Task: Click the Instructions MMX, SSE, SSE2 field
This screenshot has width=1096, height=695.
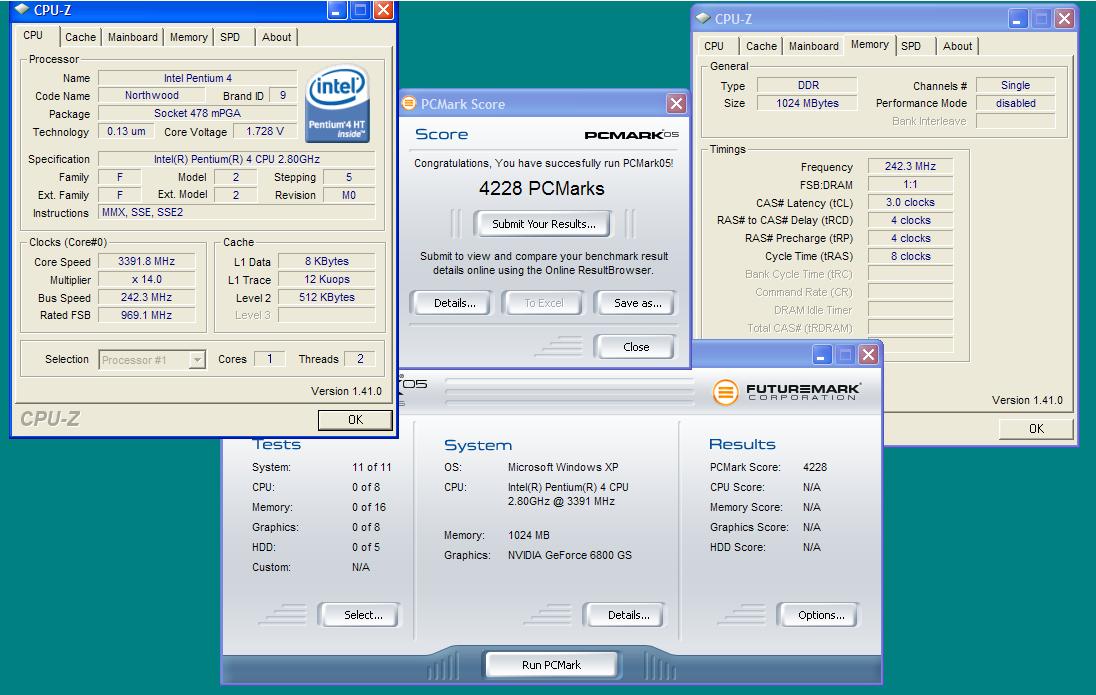Action: click(x=236, y=213)
